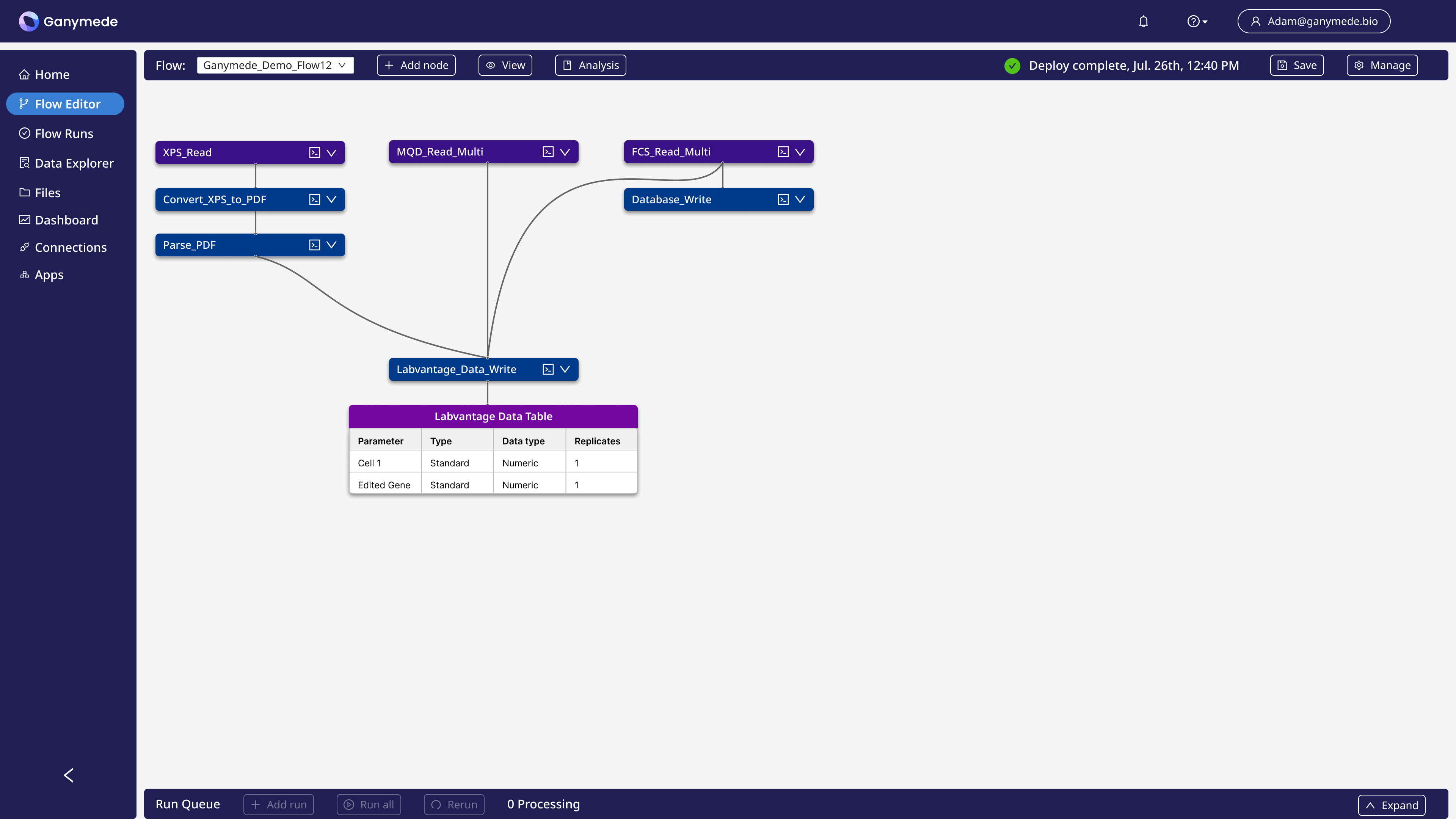Open terminal icon on Labvantage_Data_Write node
The image size is (1456, 819).
tap(548, 370)
